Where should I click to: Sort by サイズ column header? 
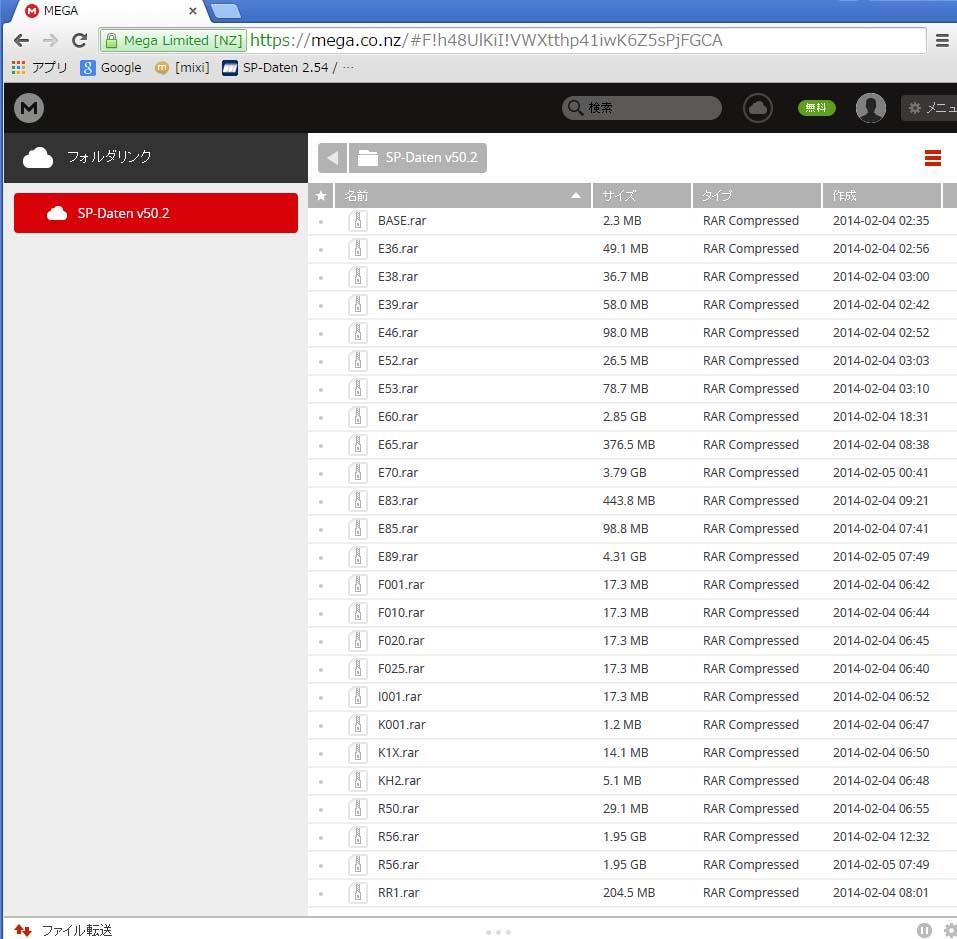tap(641, 196)
